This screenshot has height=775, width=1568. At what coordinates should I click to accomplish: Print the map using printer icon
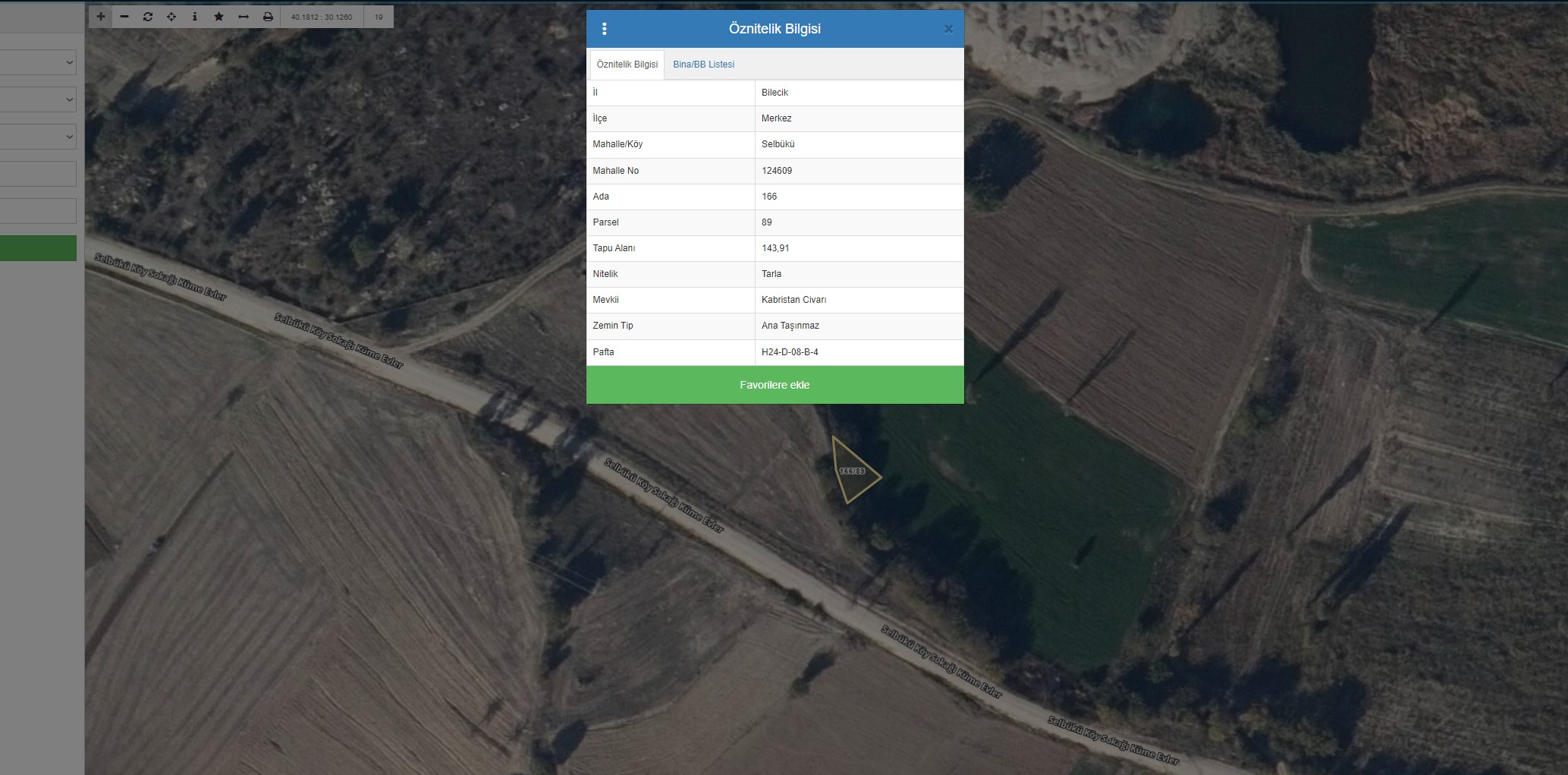pyautogui.click(x=268, y=17)
